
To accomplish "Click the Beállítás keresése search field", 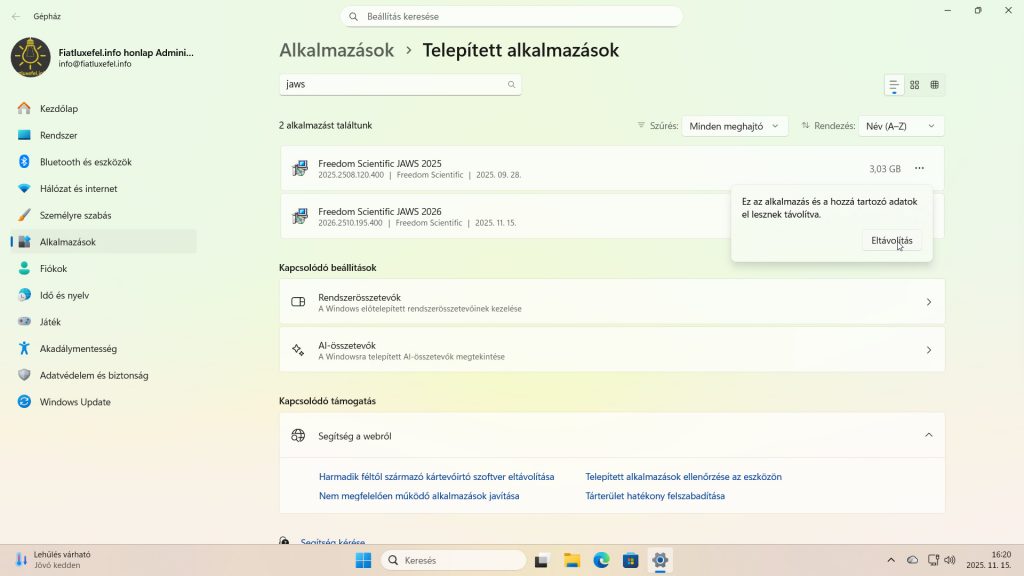I will (x=511, y=16).
